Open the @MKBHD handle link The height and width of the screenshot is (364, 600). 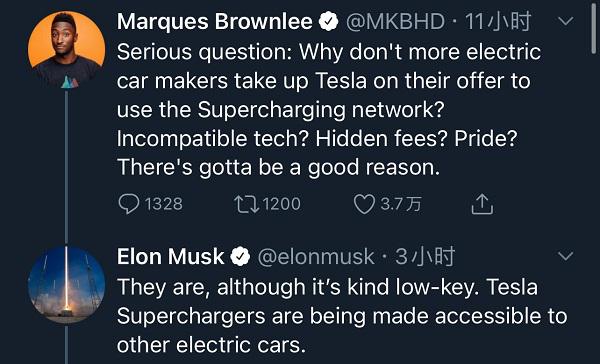(395, 22)
